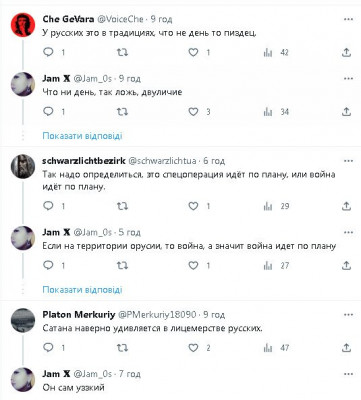
Task: View analytics showing 34 views
Action: [x=276, y=112]
